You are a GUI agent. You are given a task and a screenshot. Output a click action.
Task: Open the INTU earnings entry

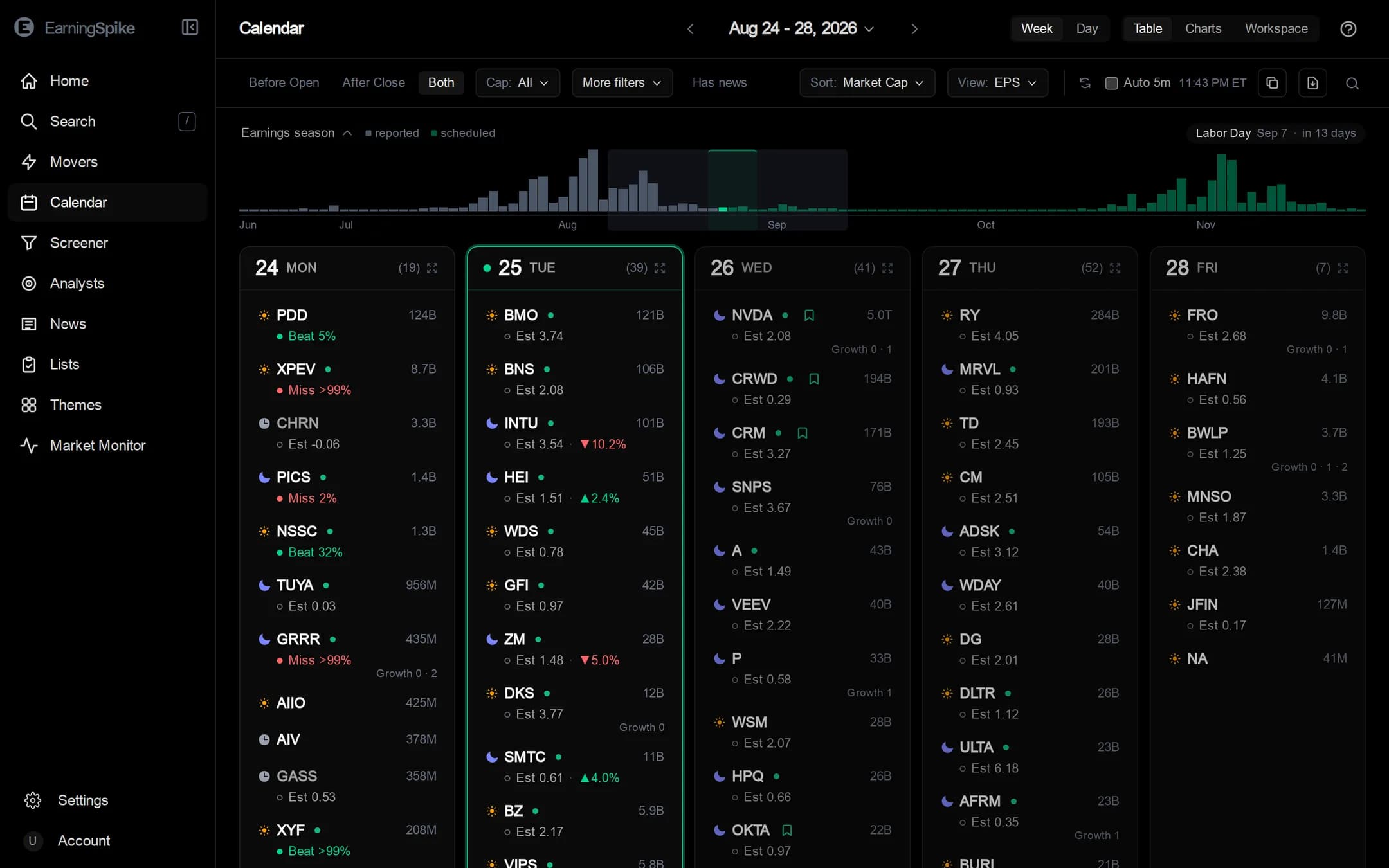pos(575,433)
